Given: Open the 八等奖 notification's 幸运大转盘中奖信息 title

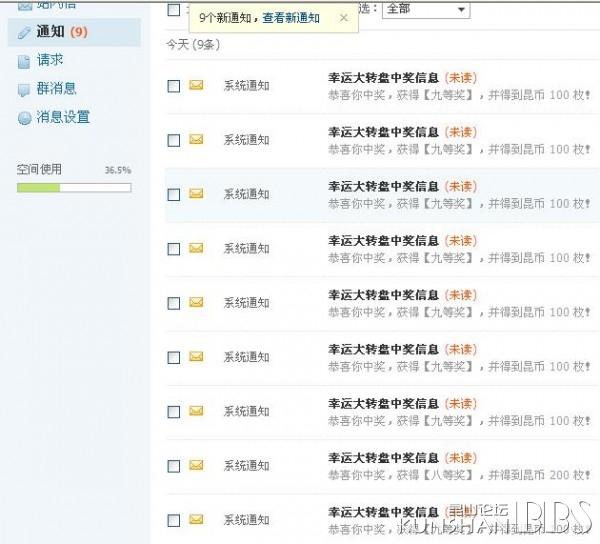Looking at the screenshot, I should pos(383,458).
